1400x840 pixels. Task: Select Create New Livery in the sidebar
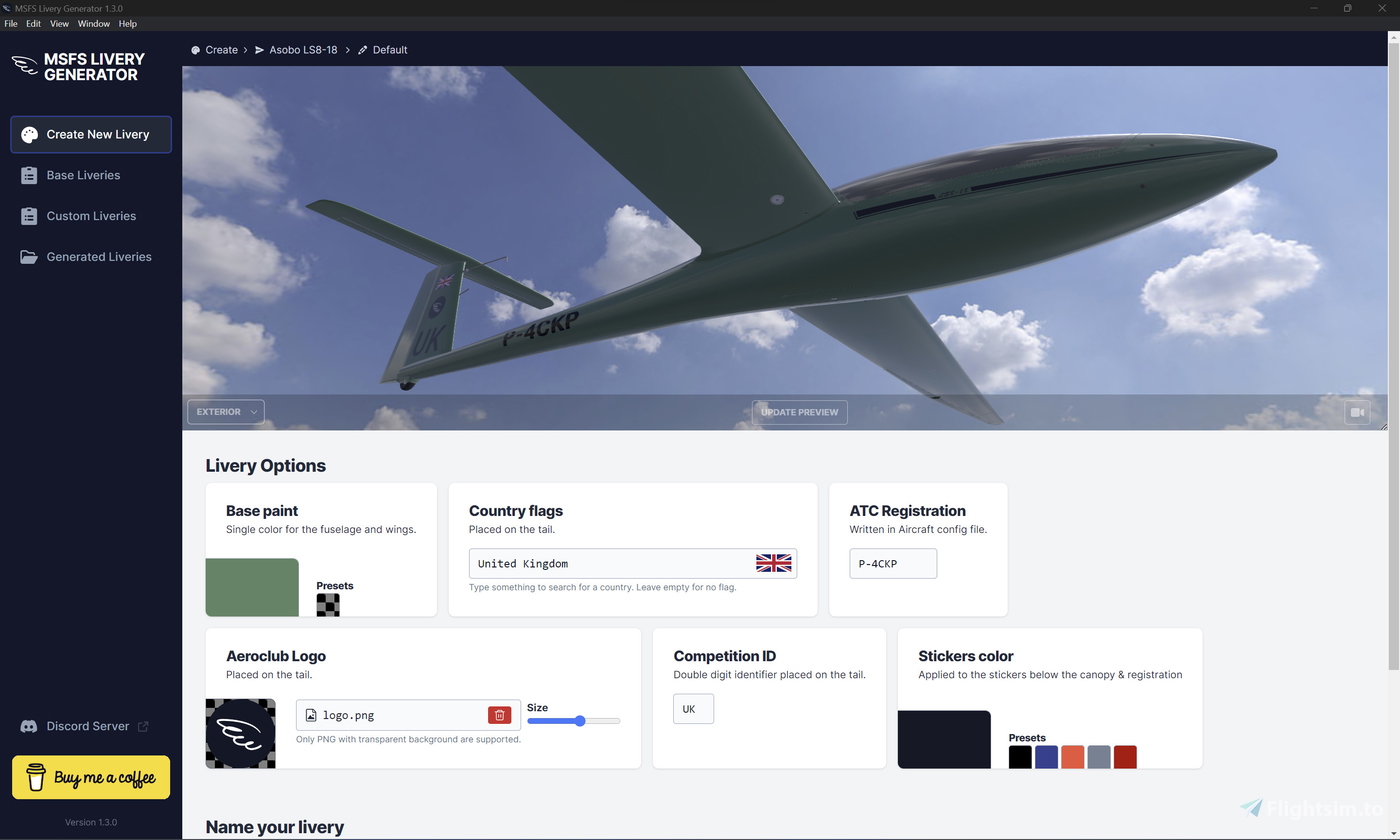pos(90,133)
